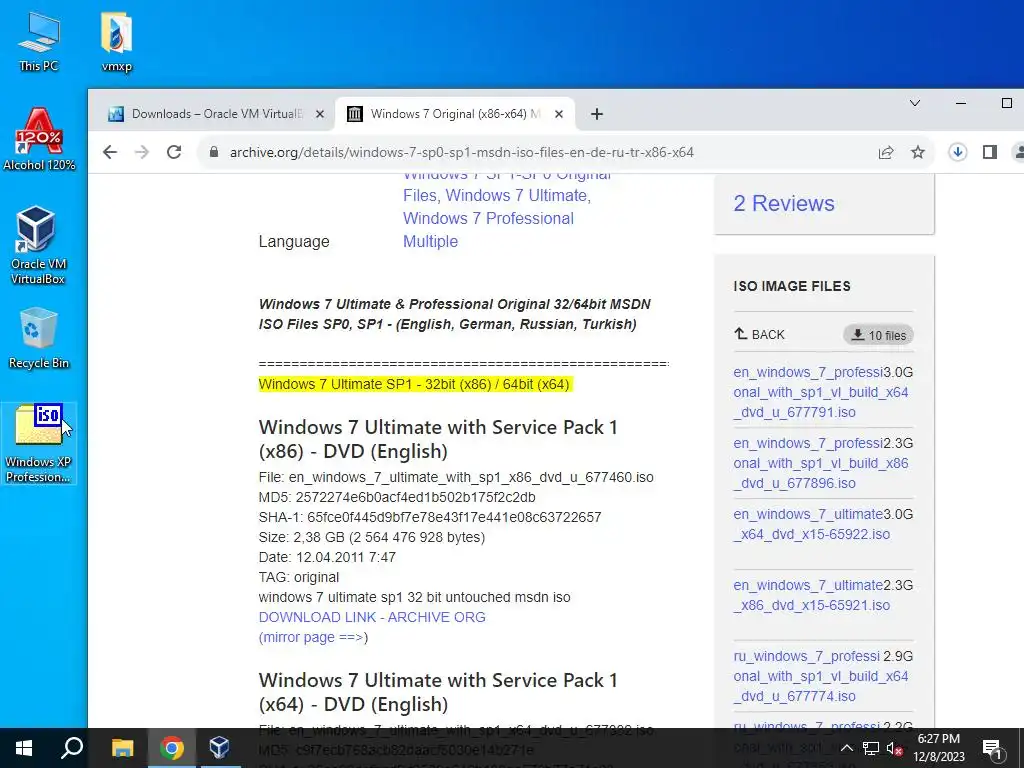Click the highlighted Windows 7 Ultimate SP1 text
Screen dimensions: 1024x768
coord(414,384)
